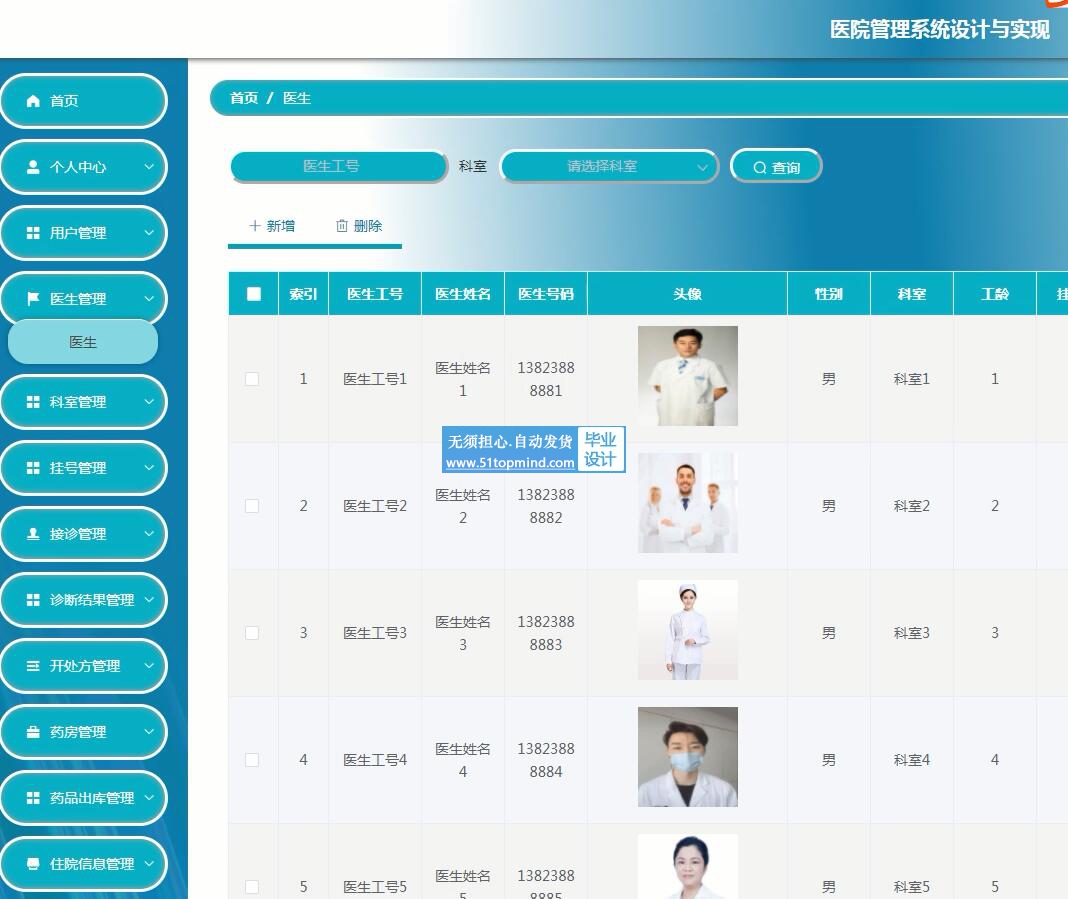Expand the 科室管理 menu chevron

coord(149,401)
